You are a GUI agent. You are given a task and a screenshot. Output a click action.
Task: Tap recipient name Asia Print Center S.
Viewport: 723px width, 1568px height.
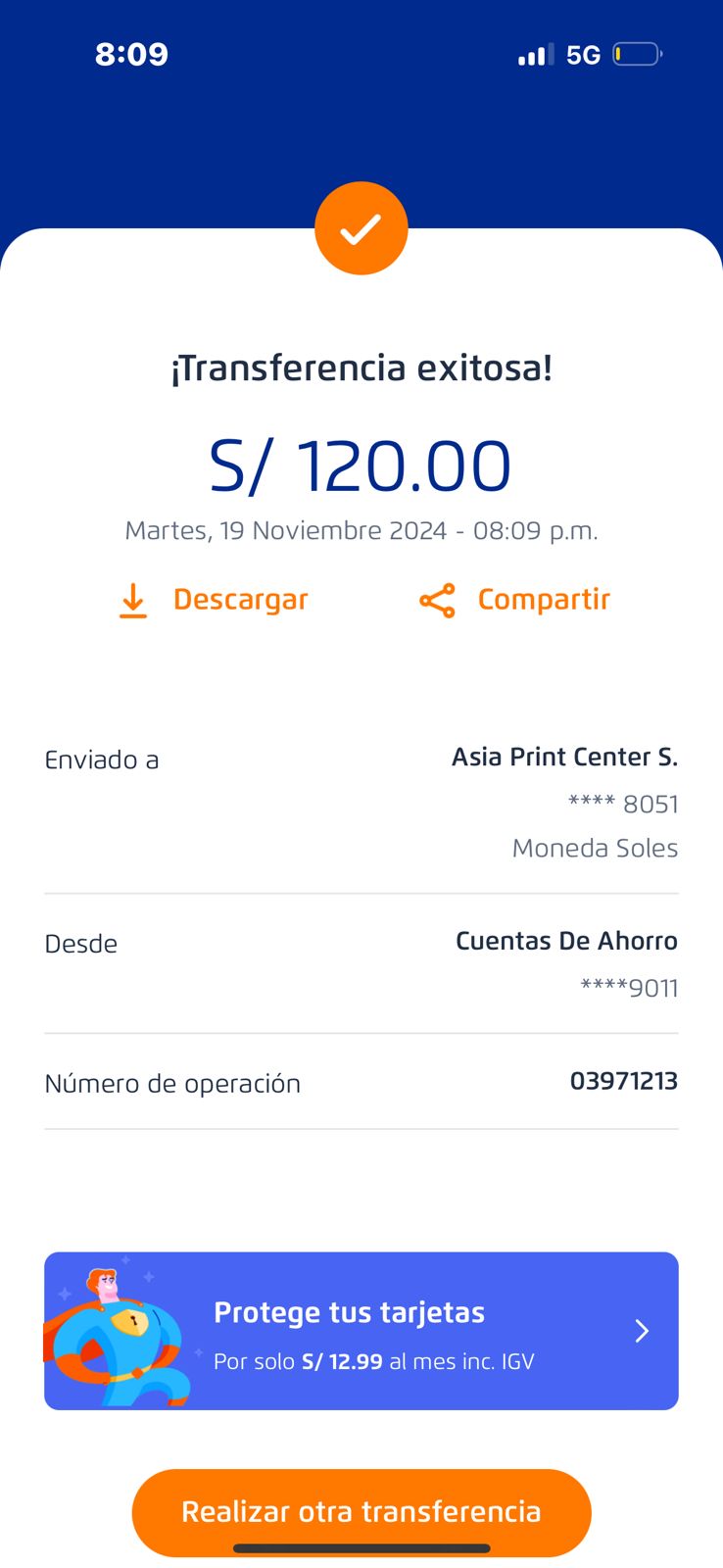pyautogui.click(x=564, y=757)
